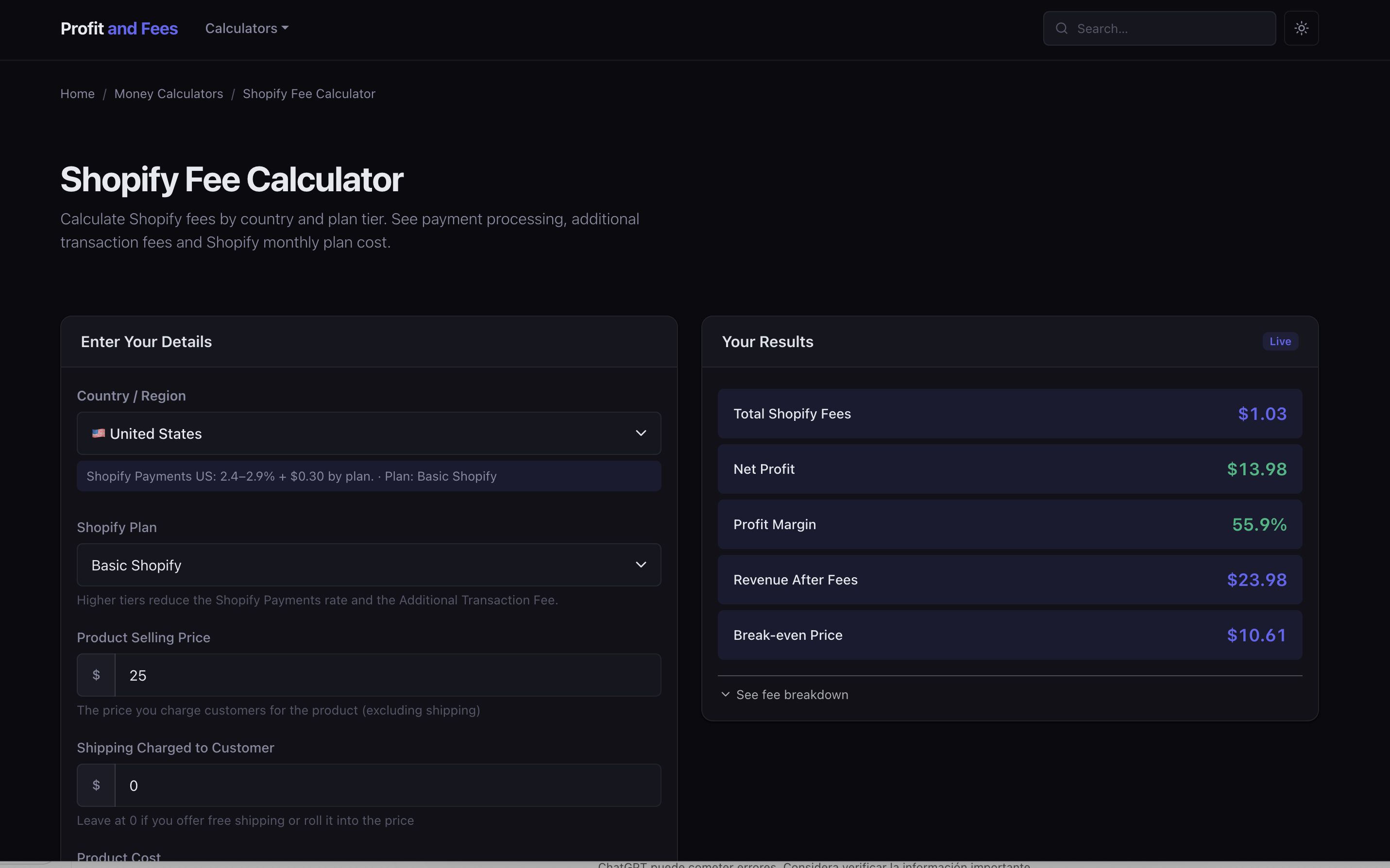1390x868 pixels.
Task: Click the Higher tiers reduce rate hint
Action: coord(318,600)
